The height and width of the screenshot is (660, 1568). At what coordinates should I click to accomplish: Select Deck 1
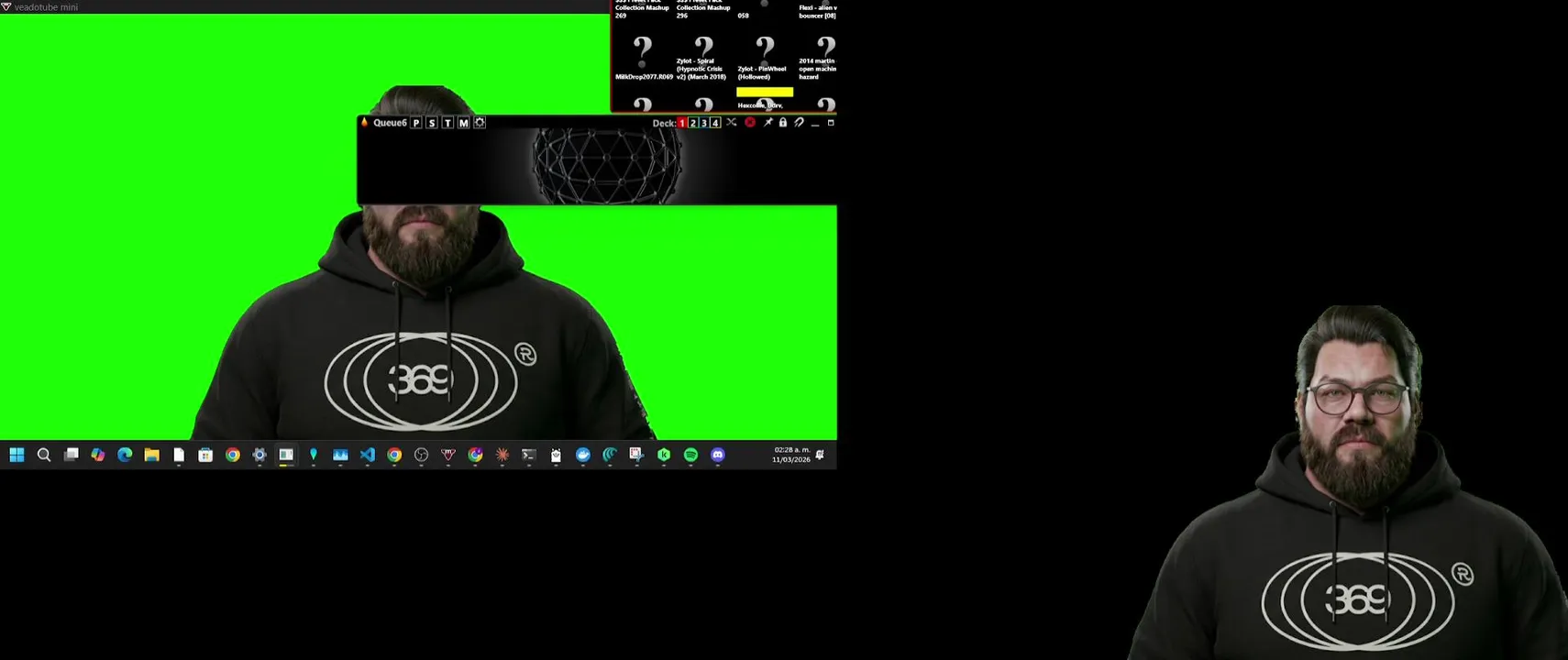[682, 123]
